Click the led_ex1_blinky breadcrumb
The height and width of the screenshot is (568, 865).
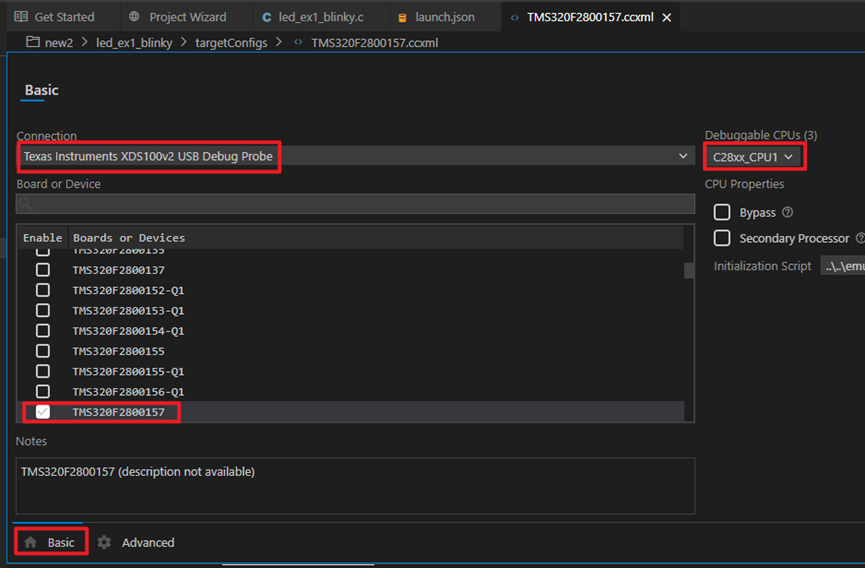[x=134, y=42]
